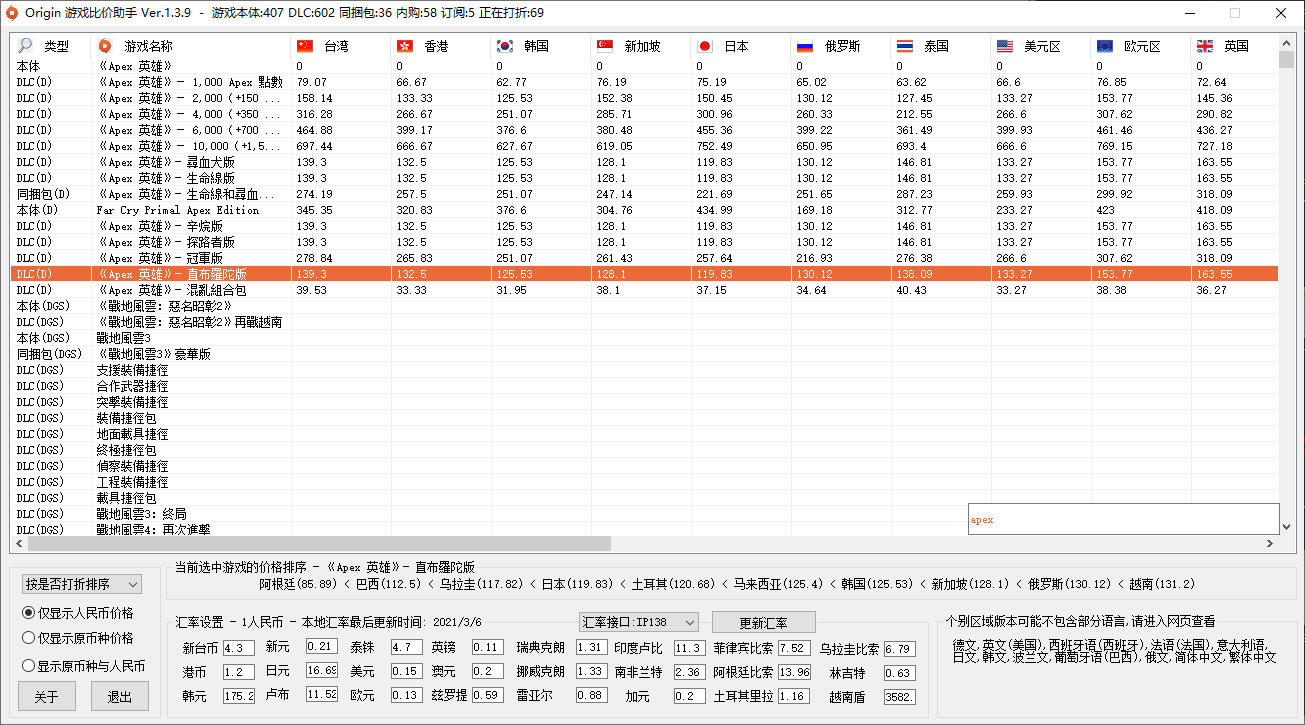Viewport: 1305px width, 725px height.
Task: Click the 台湾 column header text
Action: [336, 46]
